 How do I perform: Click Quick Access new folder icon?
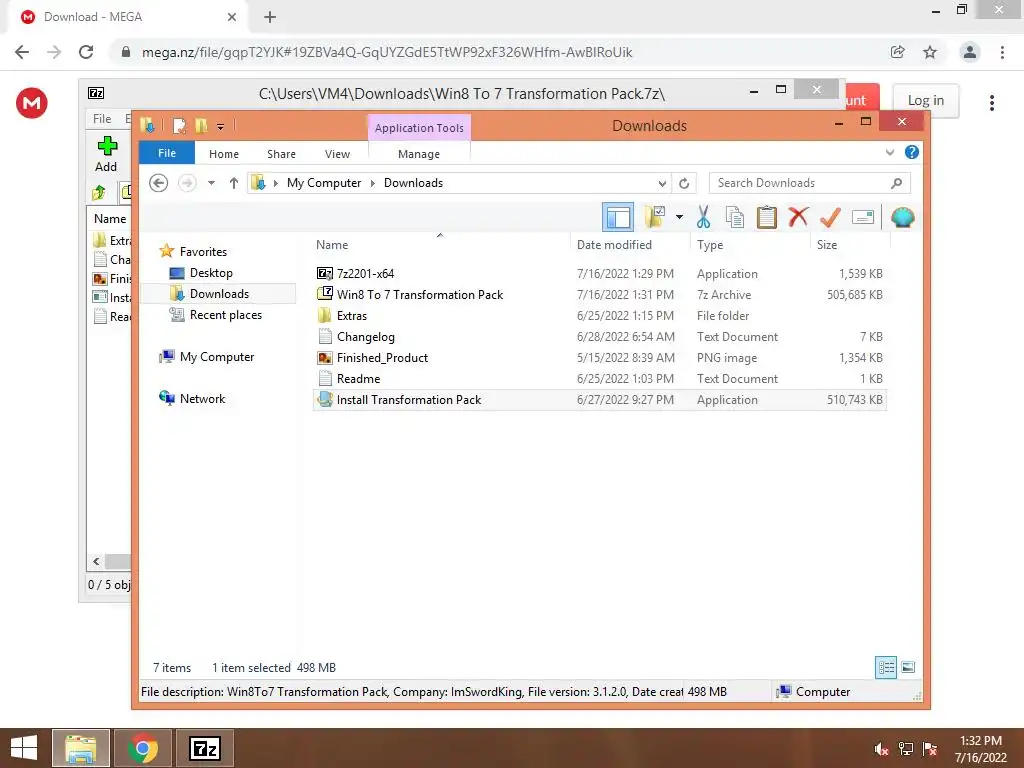pyautogui.click(x=201, y=125)
